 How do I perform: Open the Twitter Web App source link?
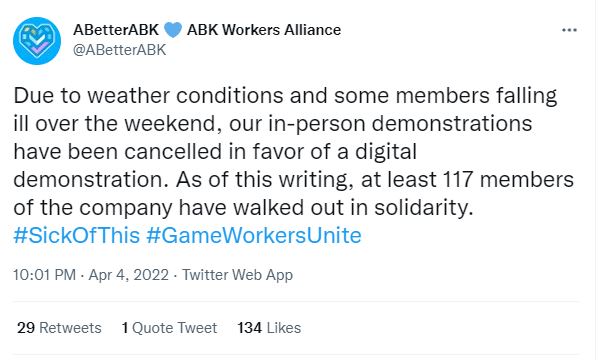(237, 275)
